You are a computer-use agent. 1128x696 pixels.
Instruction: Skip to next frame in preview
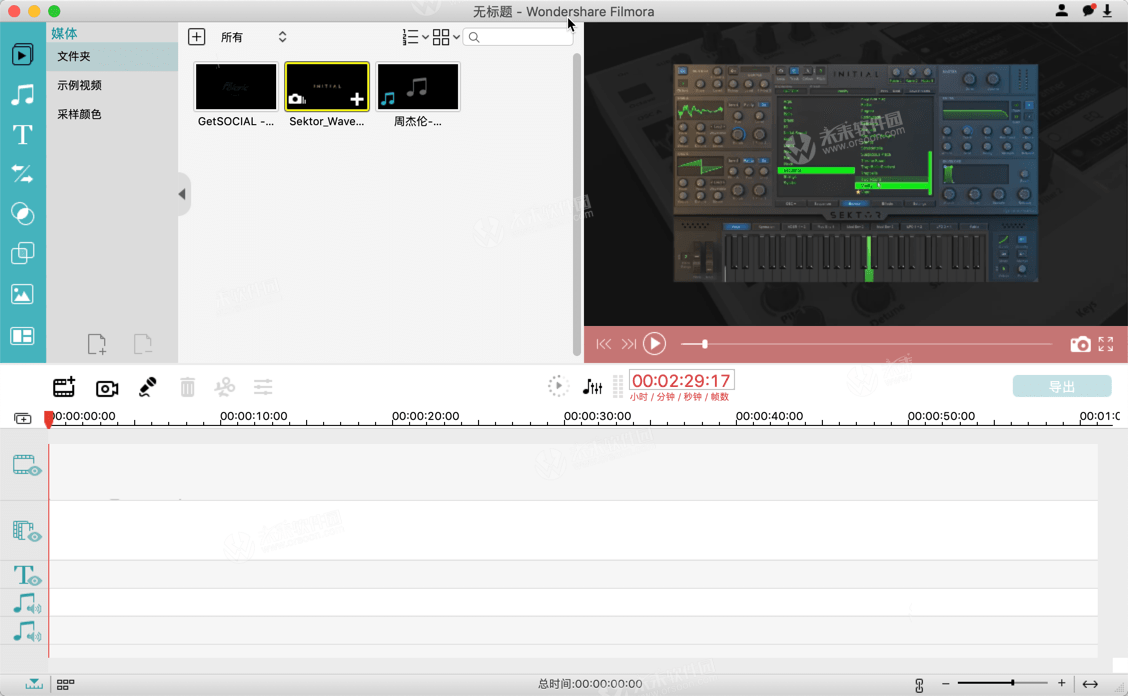coord(629,344)
